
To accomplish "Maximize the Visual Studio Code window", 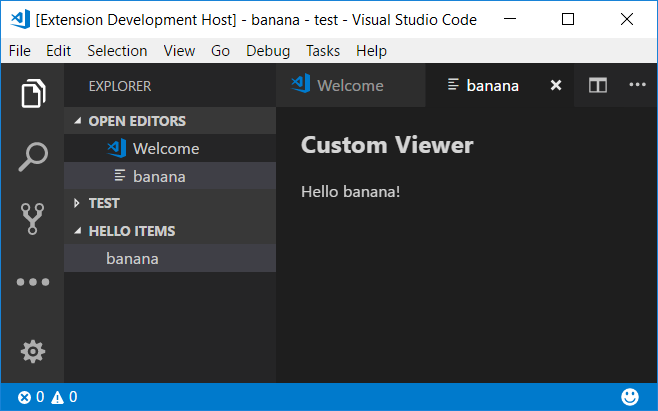I will click(568, 19).
